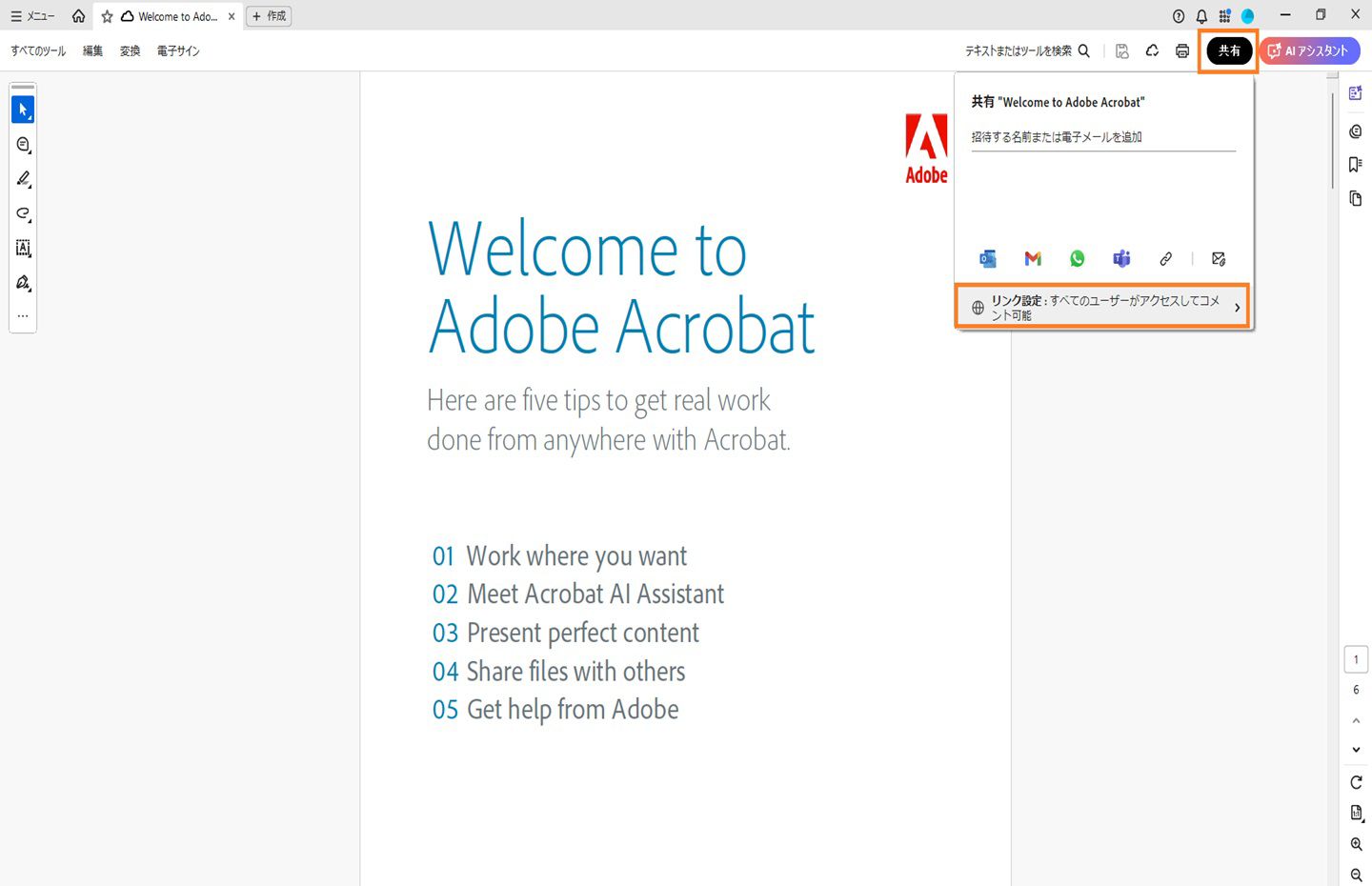Screen dimensions: 1372x886
Task: Zoom in with the magnifier plus icon
Action: coord(1356,844)
